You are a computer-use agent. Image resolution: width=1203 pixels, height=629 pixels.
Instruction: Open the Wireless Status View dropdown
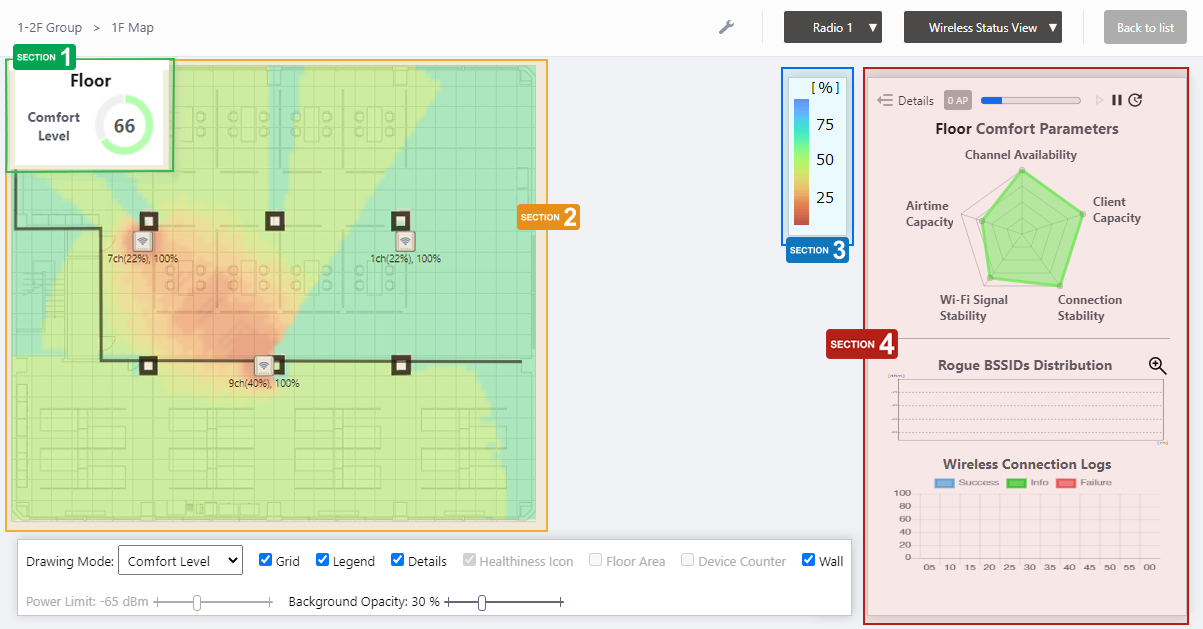[x=982, y=28]
